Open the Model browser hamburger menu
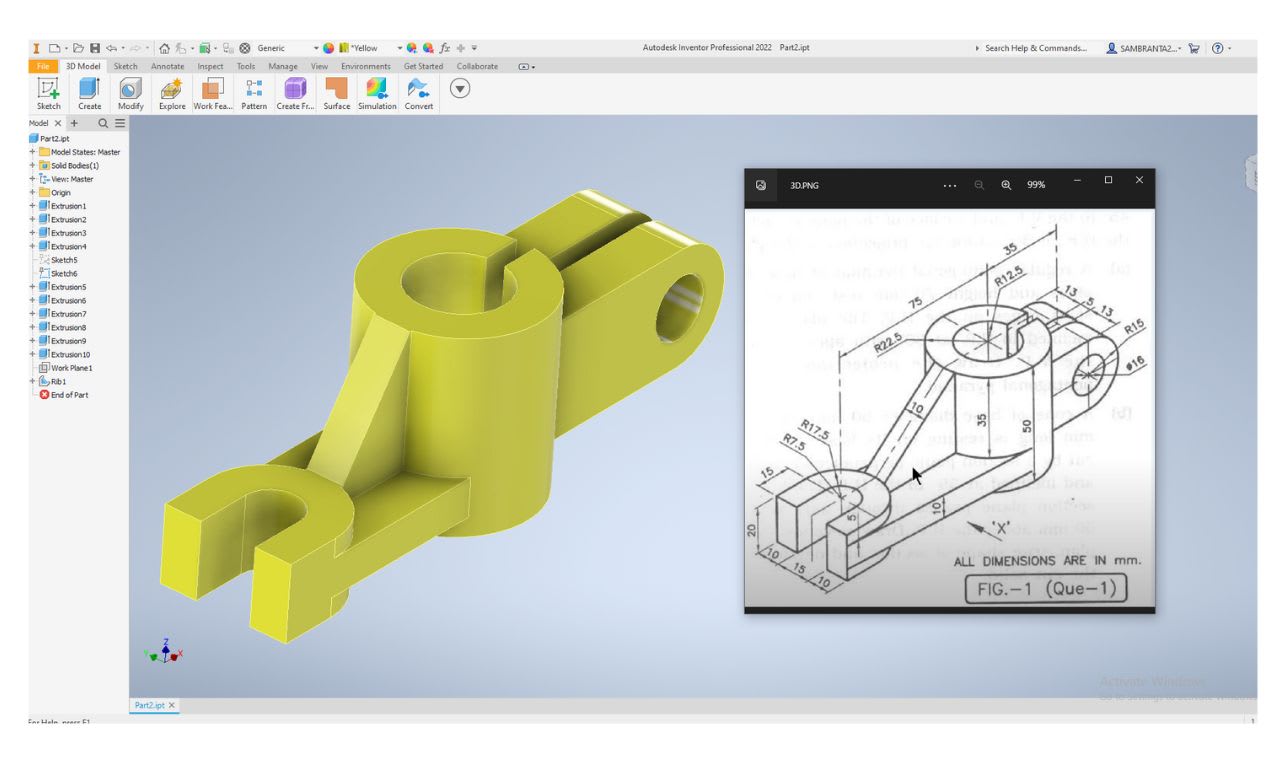 click(x=120, y=123)
